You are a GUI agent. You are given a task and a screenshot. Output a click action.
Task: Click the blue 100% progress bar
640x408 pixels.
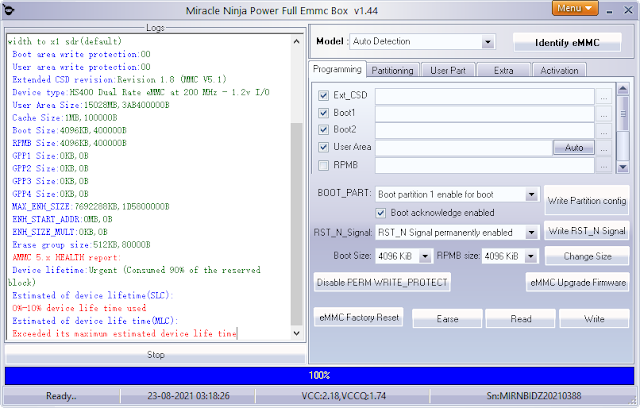[319, 375]
